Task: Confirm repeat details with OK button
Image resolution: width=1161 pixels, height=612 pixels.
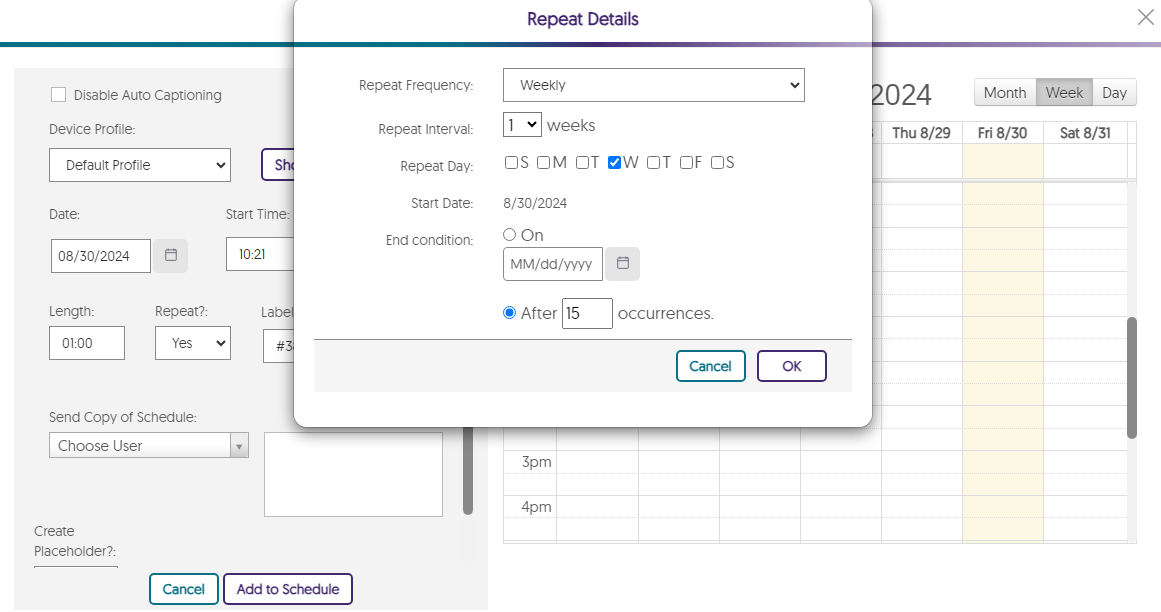Action: (791, 366)
